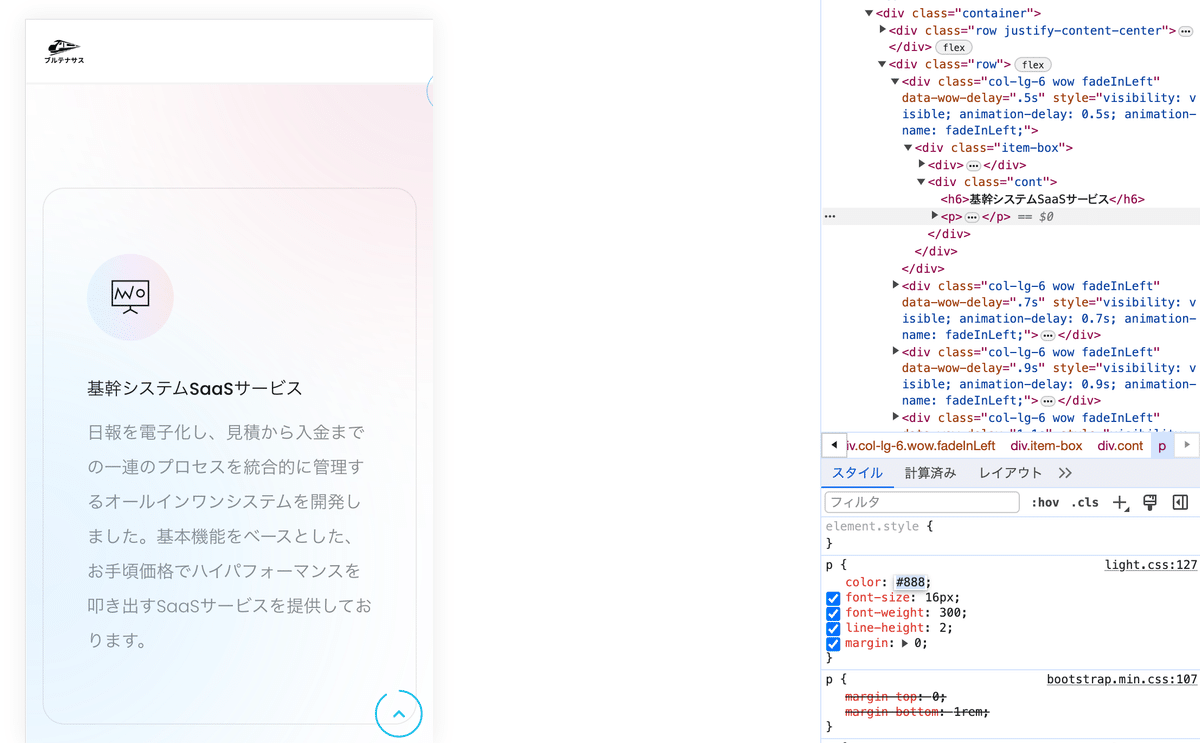
Task: Click the new style rule plus icon
Action: [1121, 503]
